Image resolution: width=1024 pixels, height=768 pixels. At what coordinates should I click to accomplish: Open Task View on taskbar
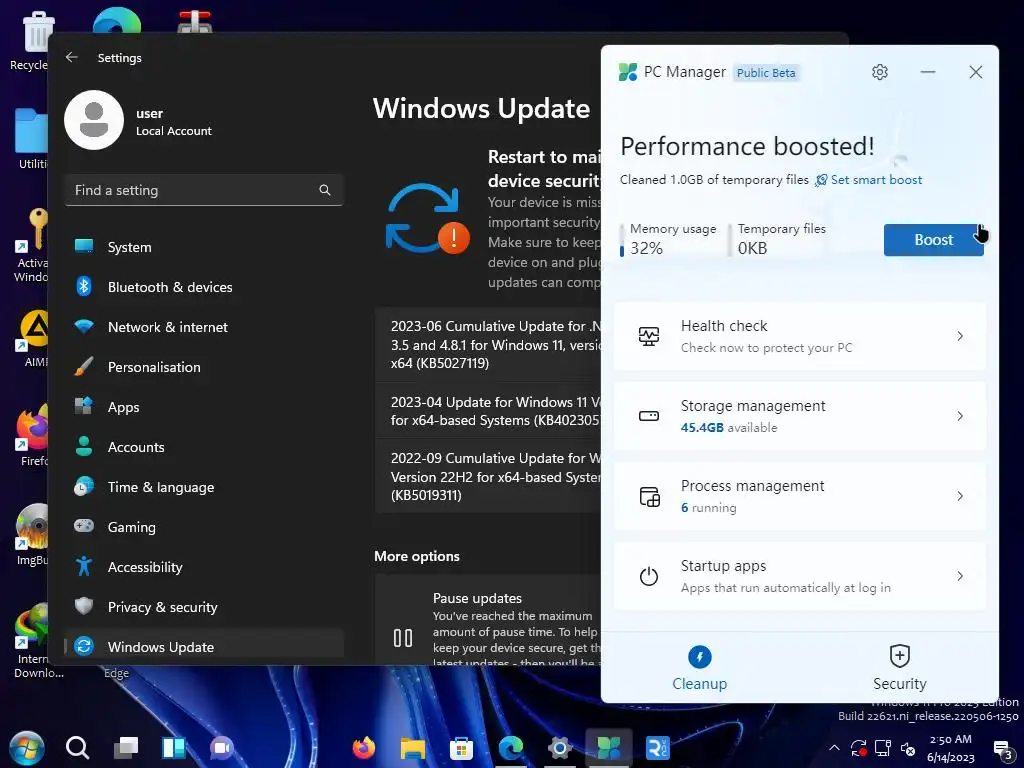pos(125,747)
